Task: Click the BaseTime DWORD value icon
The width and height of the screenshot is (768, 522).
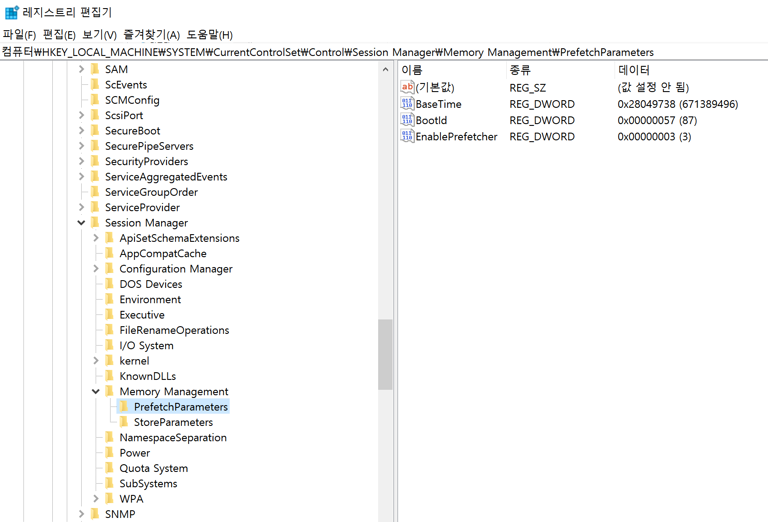Action: (x=407, y=104)
